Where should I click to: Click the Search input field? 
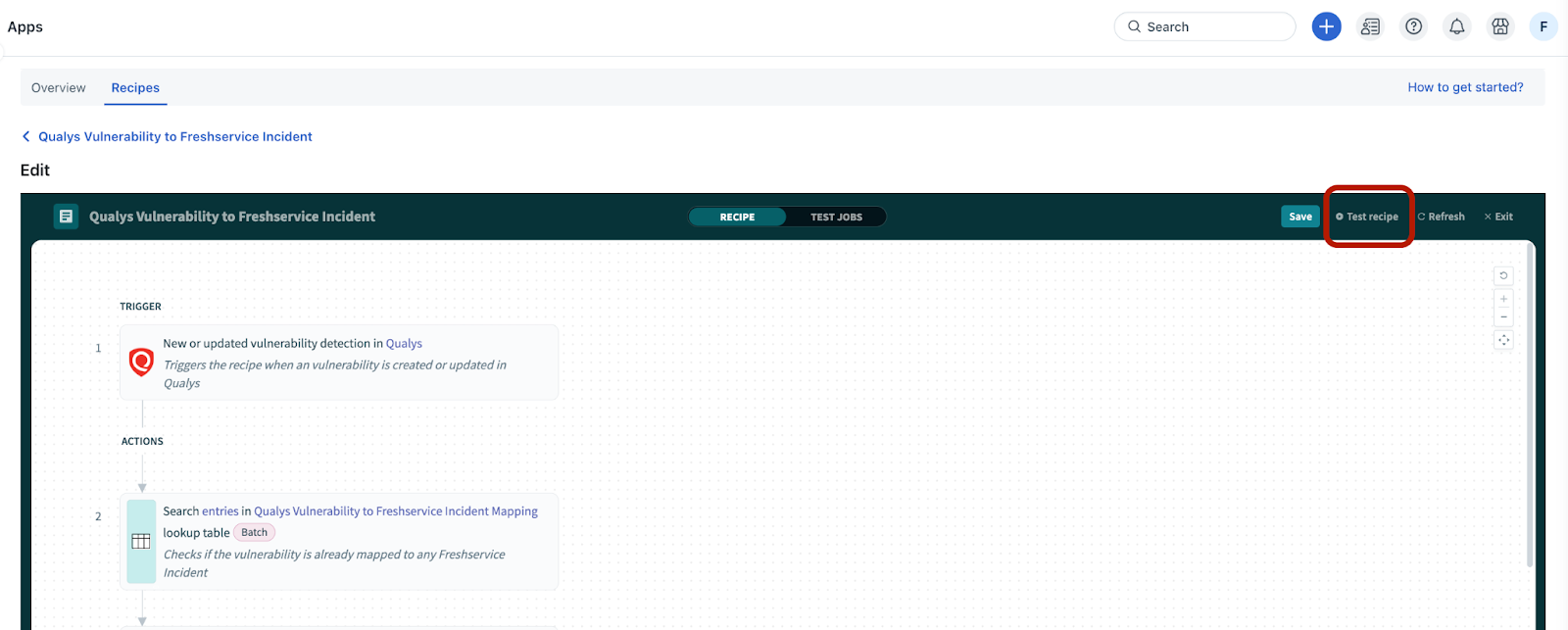coord(1204,26)
